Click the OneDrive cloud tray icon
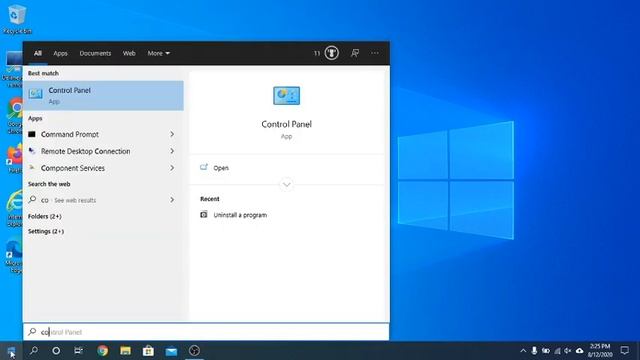Screen dimensions: 640x360 pos(579,351)
